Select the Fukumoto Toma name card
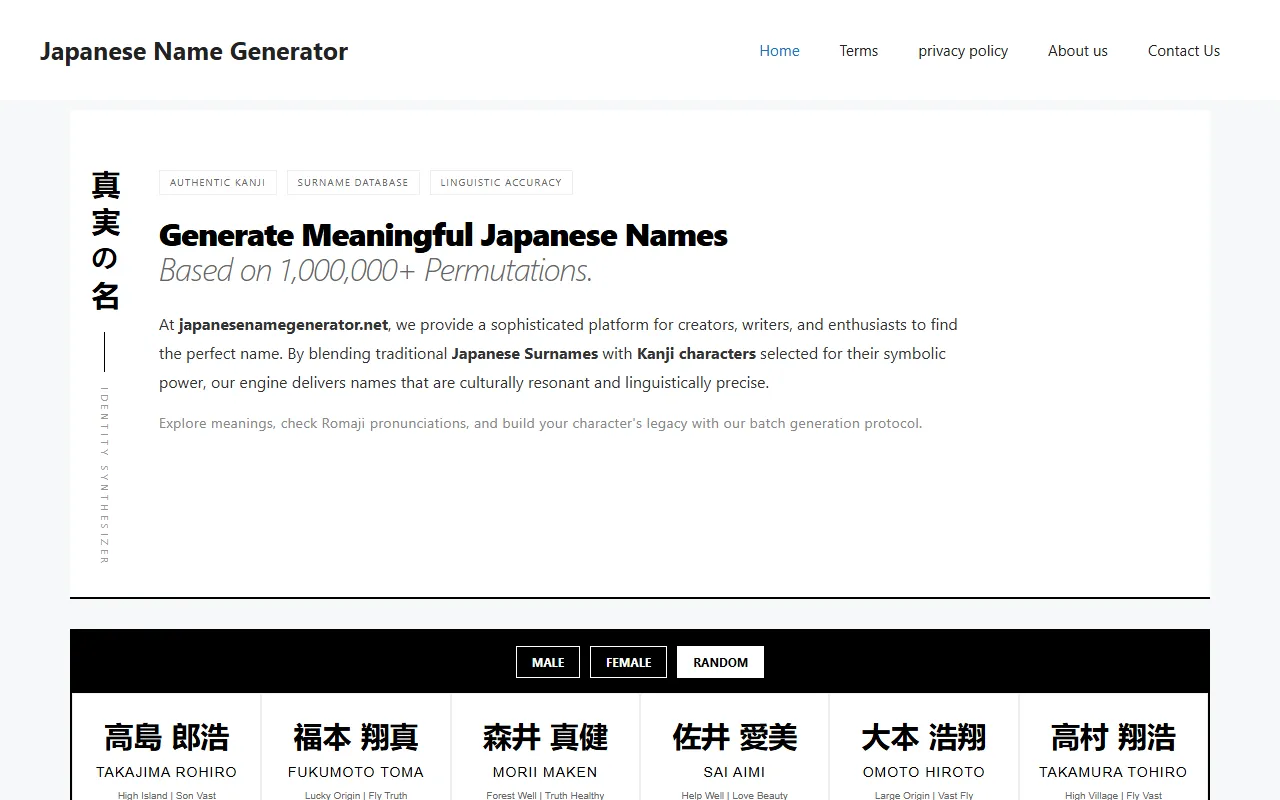The height and width of the screenshot is (800, 1280). pos(356,750)
